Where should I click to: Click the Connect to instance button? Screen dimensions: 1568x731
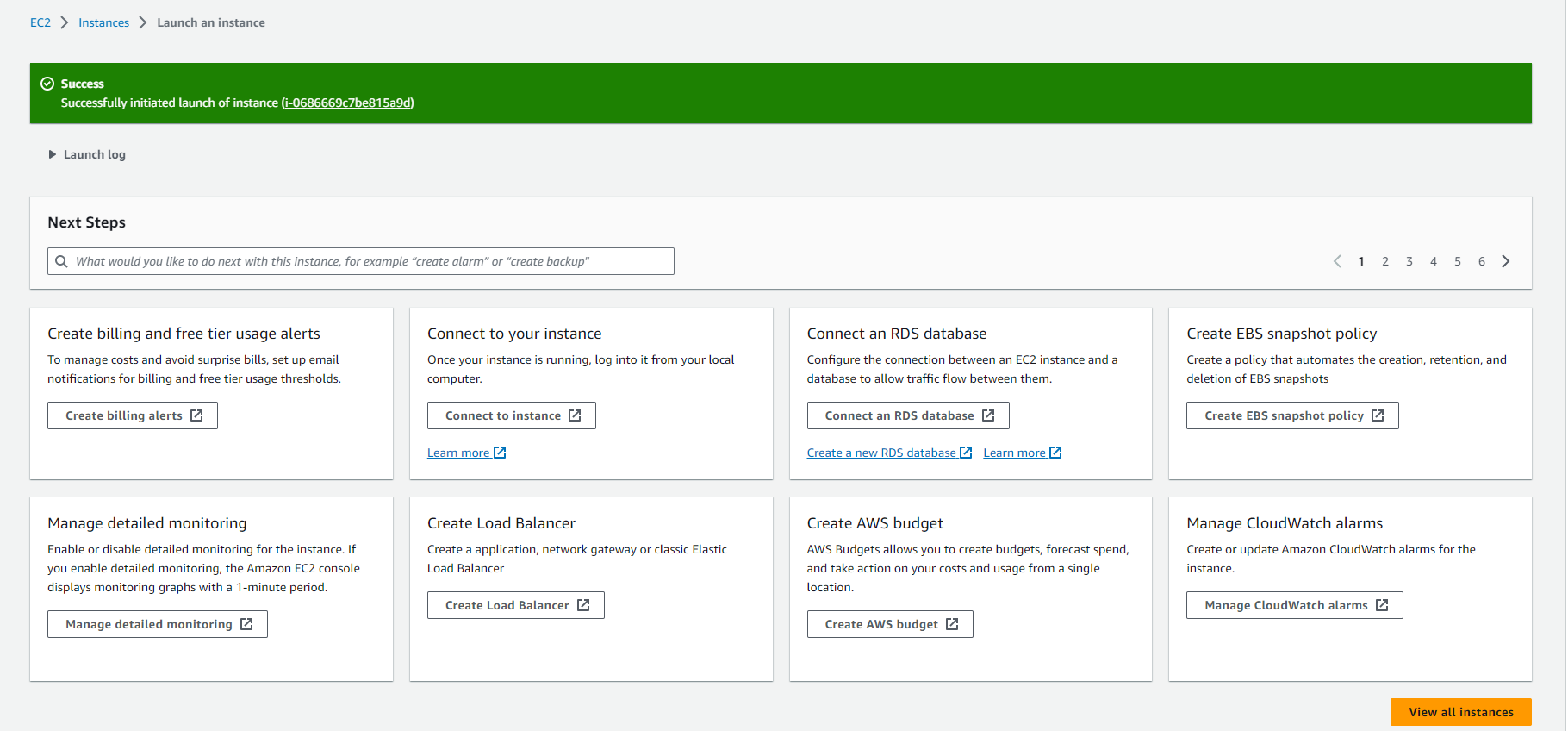[512, 415]
